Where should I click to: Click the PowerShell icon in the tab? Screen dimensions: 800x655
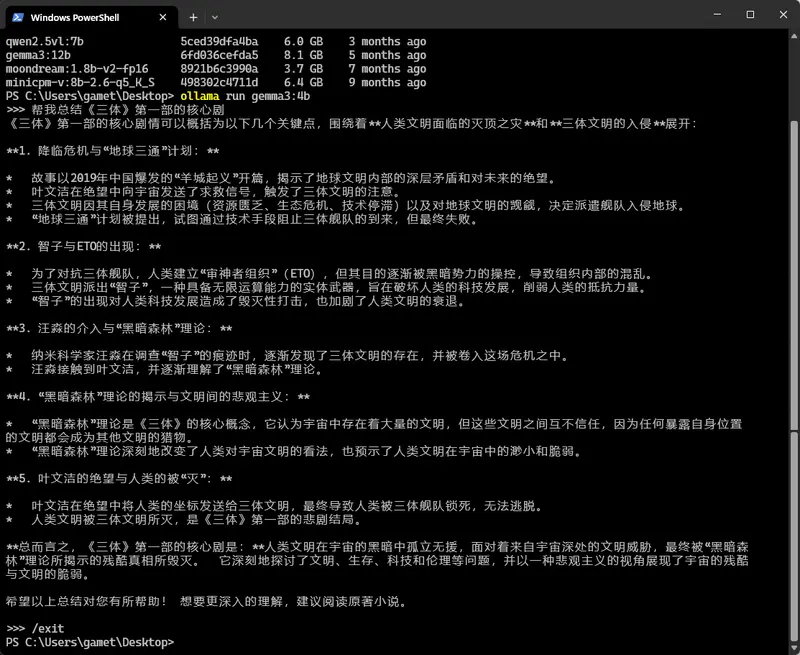click(x=18, y=17)
